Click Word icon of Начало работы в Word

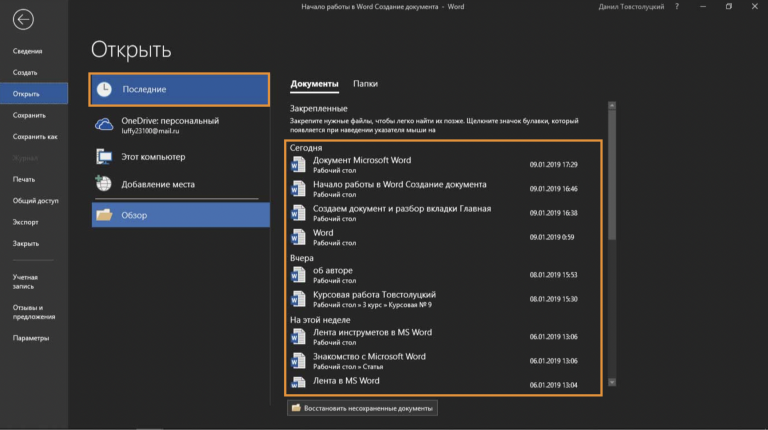(x=298, y=189)
